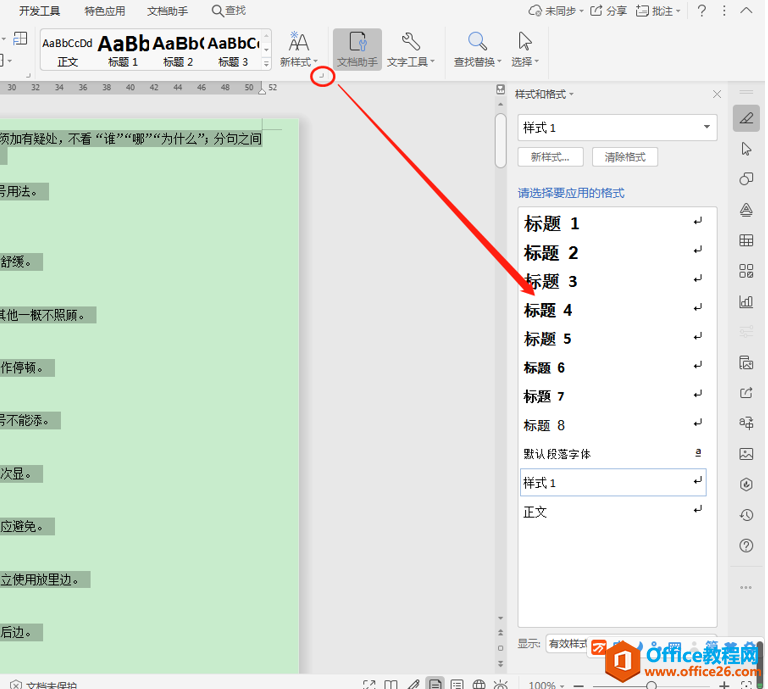Open the 样式和格式 panel title dropdown
The image size is (768, 689).
click(x=544, y=94)
